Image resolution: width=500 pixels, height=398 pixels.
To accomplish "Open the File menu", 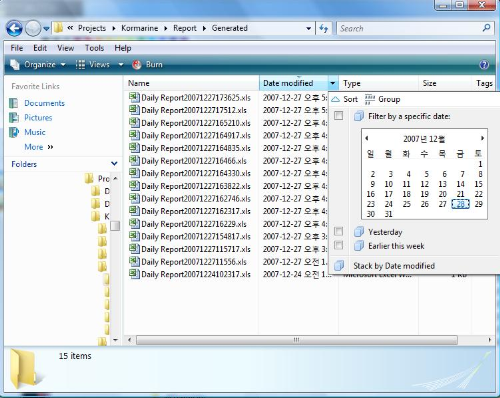I will tap(17, 48).
